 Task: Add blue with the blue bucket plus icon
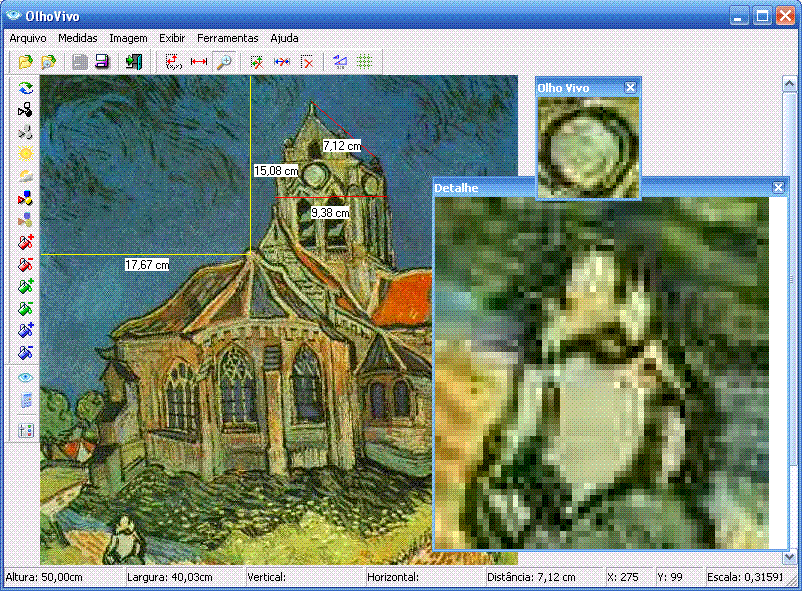point(26,330)
